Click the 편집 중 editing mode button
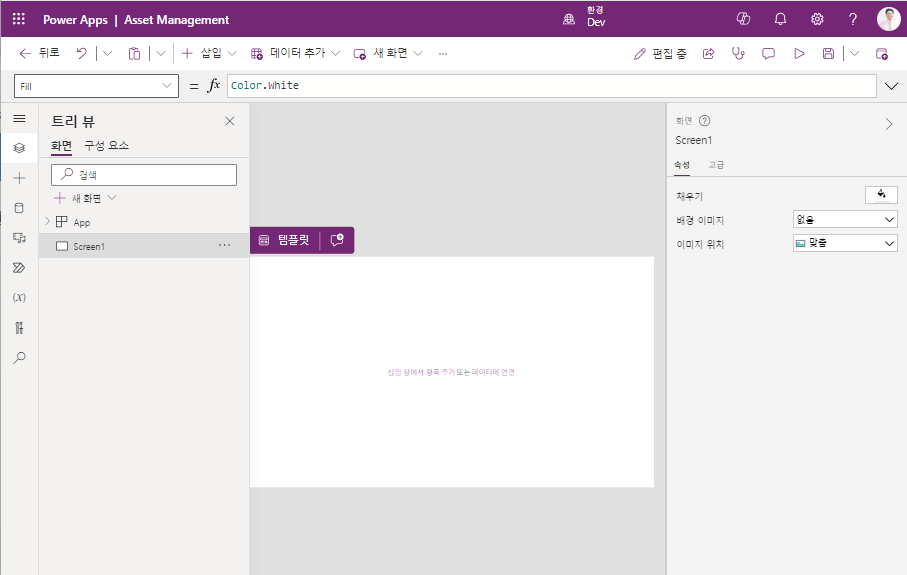This screenshot has width=907, height=575. click(x=660, y=53)
